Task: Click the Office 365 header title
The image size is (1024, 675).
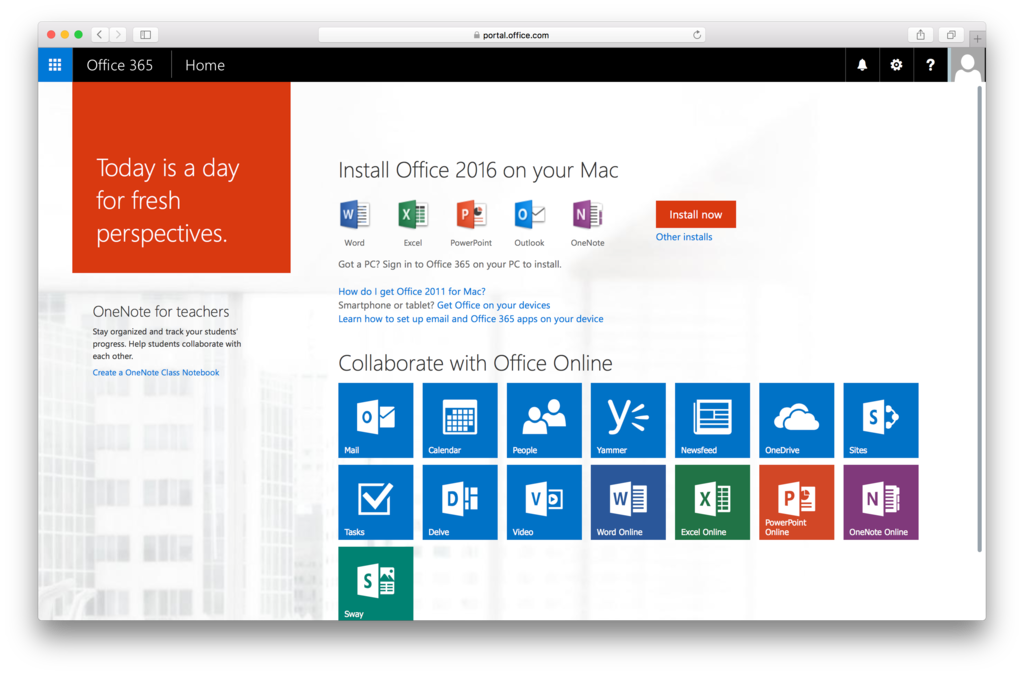Action: pyautogui.click(x=119, y=65)
